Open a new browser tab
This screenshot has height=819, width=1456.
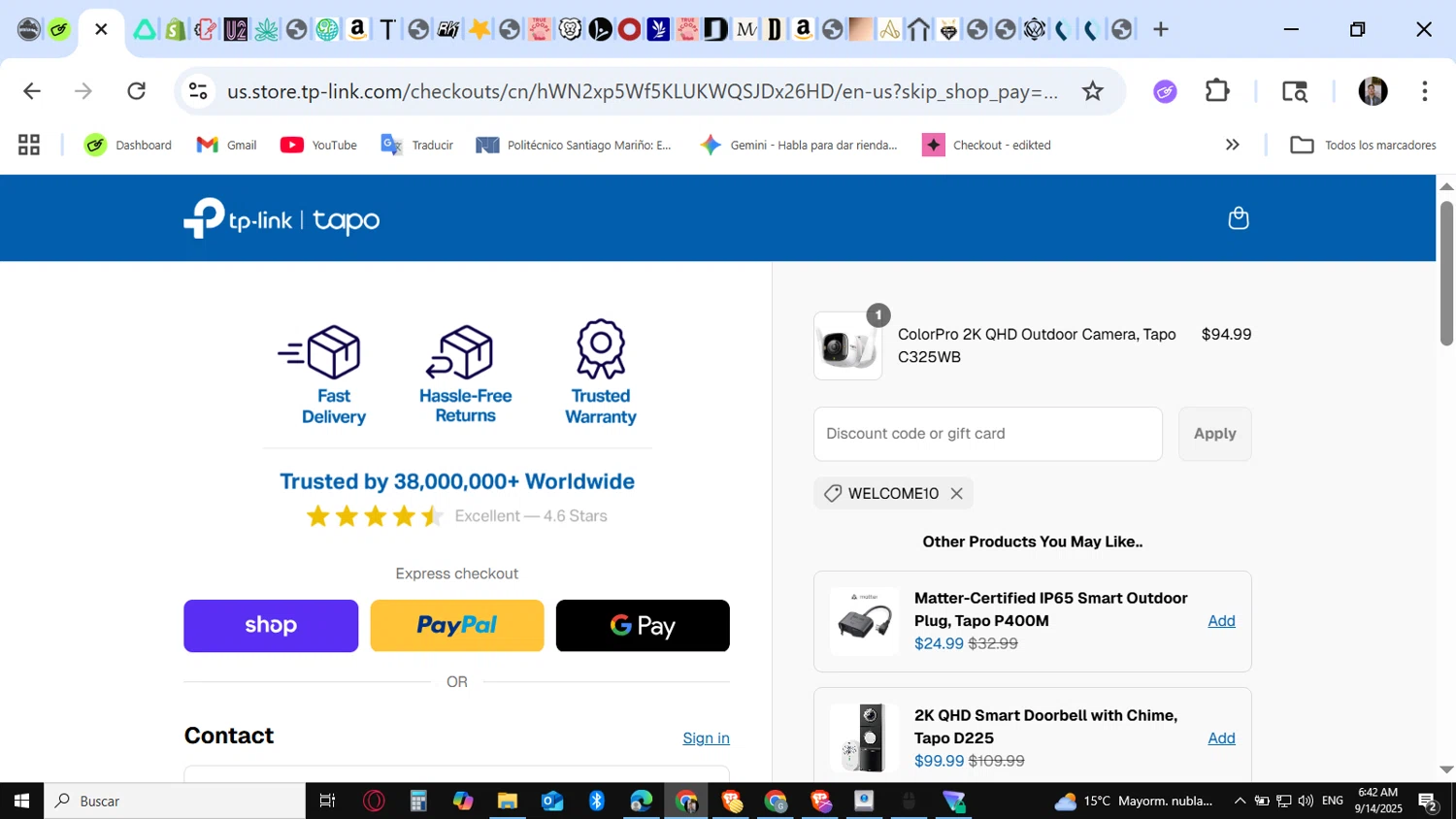[1160, 29]
